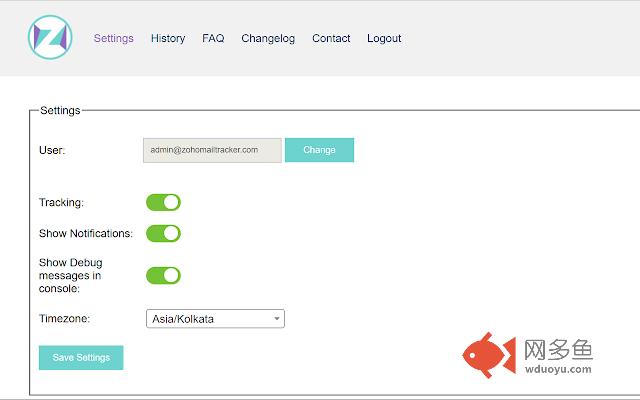Turn off Show Notifications toggle

163,233
